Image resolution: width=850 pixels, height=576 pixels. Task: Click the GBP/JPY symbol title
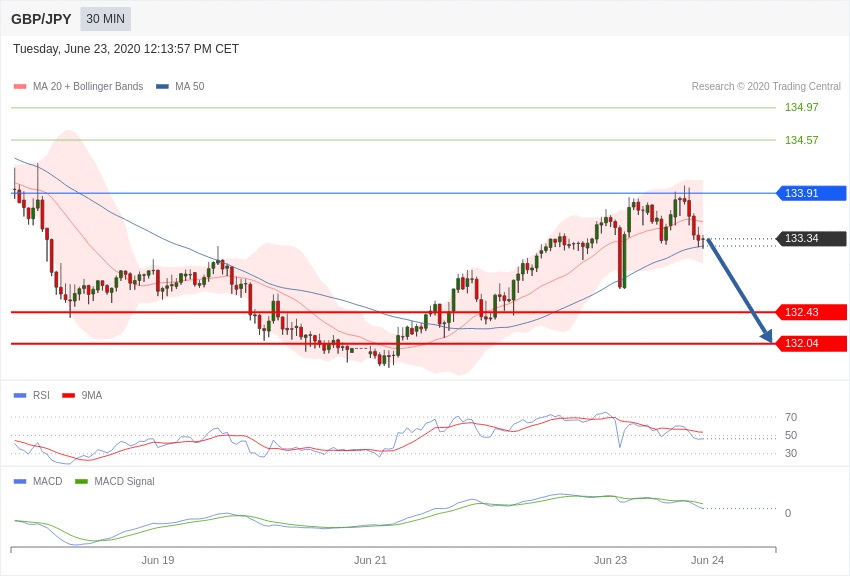[x=41, y=19]
